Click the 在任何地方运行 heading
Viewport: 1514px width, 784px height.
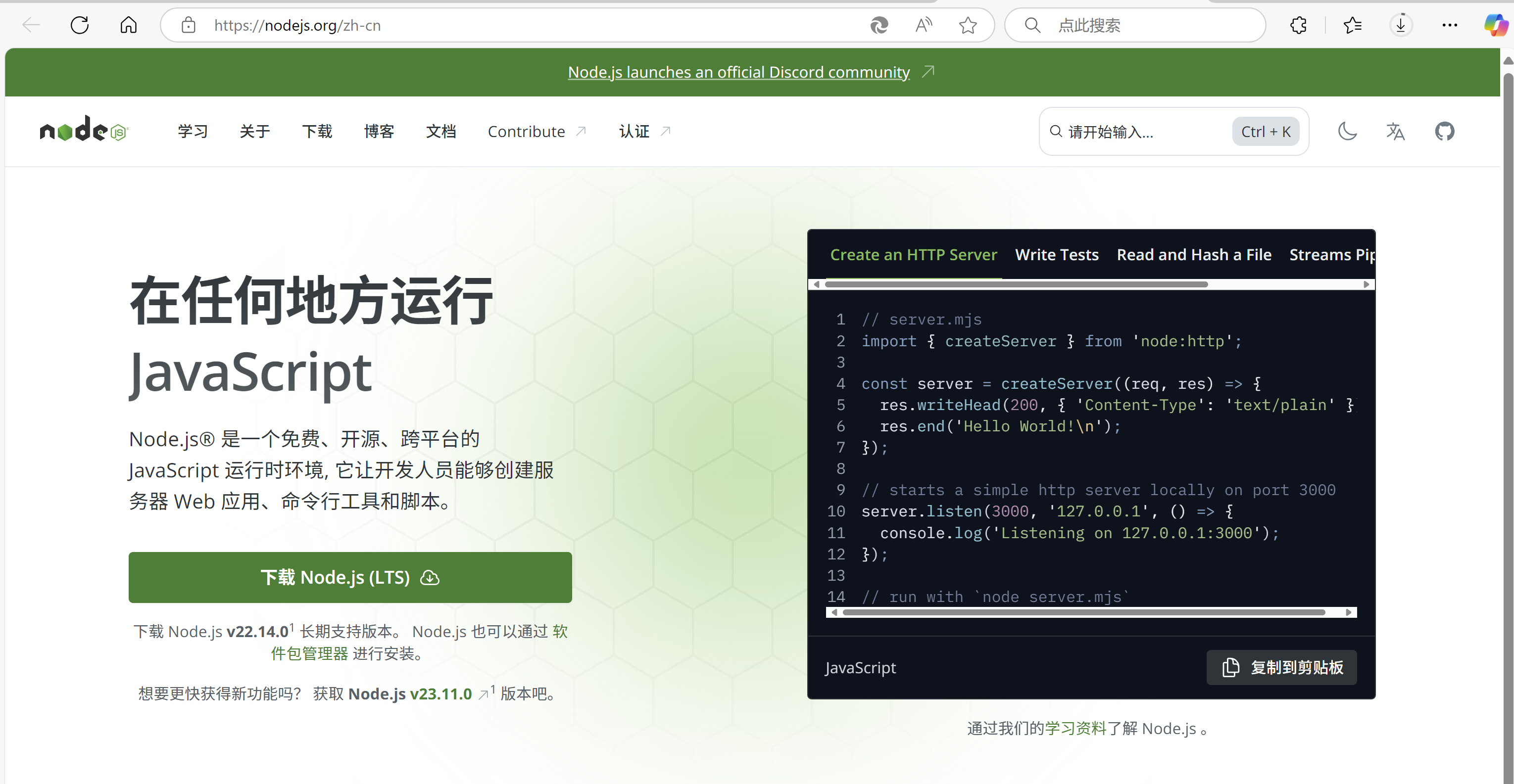click(x=311, y=301)
